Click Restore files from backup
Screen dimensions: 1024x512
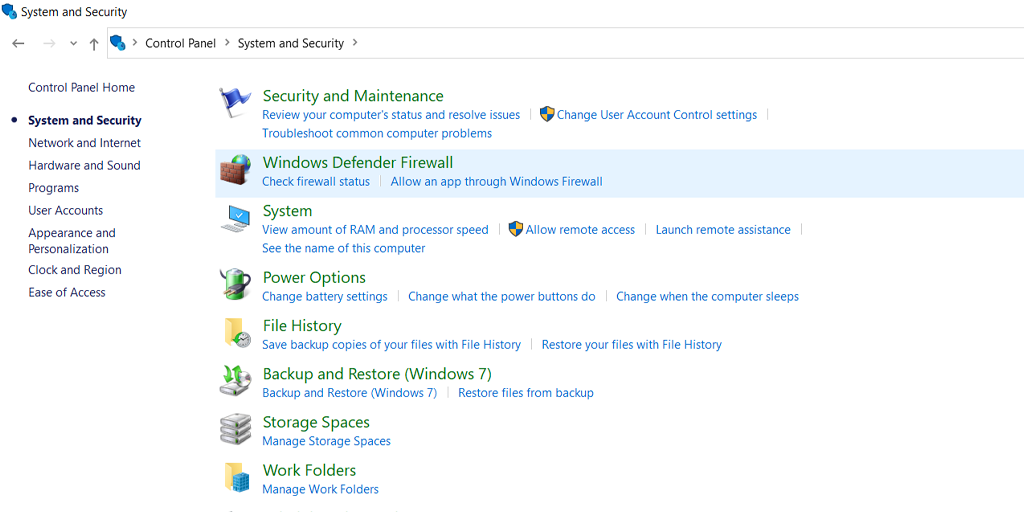click(526, 393)
